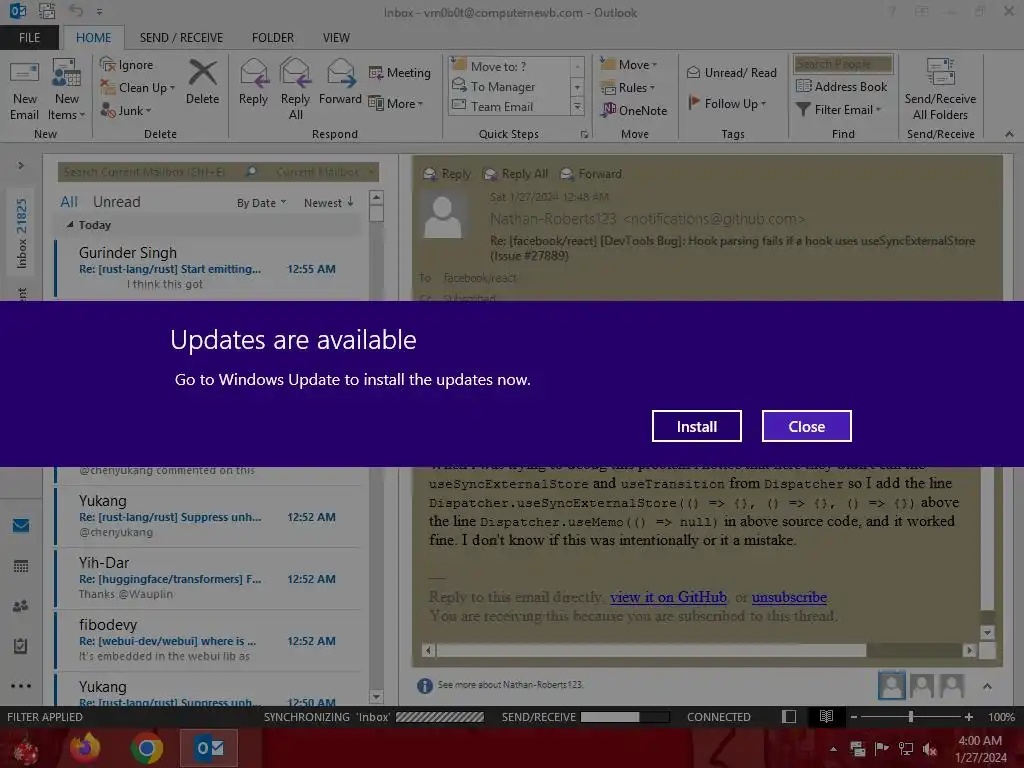Click the taskbar volume muted icon
1024x768 pixels.
pos(929,749)
